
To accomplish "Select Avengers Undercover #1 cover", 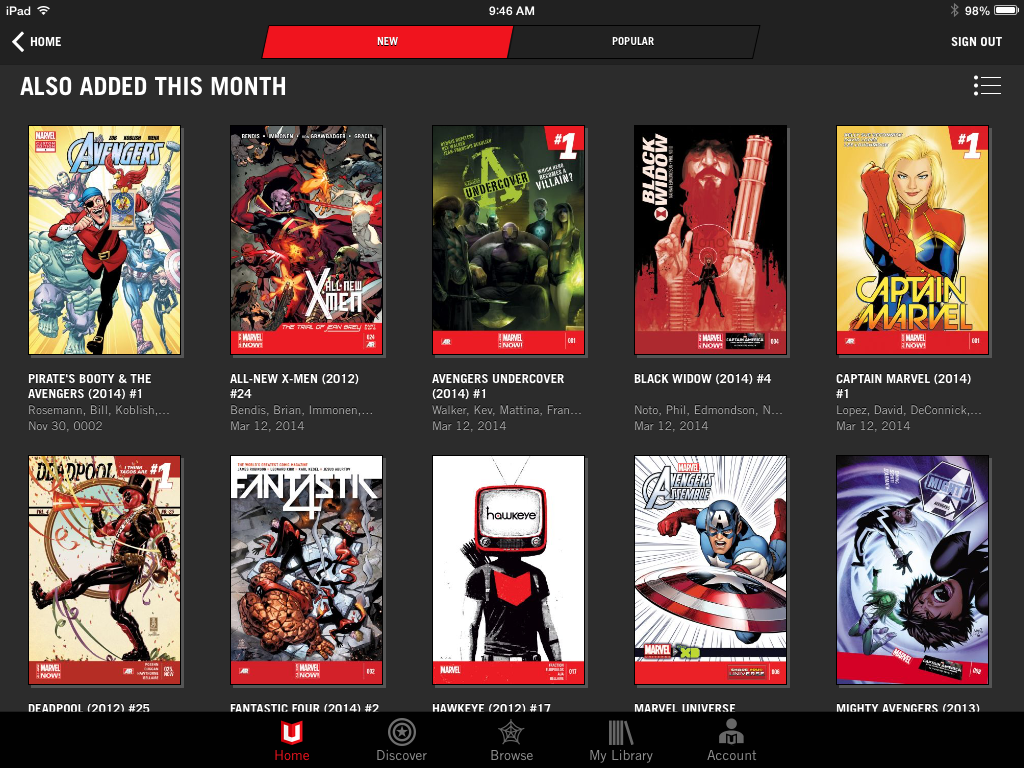I will coord(508,240).
